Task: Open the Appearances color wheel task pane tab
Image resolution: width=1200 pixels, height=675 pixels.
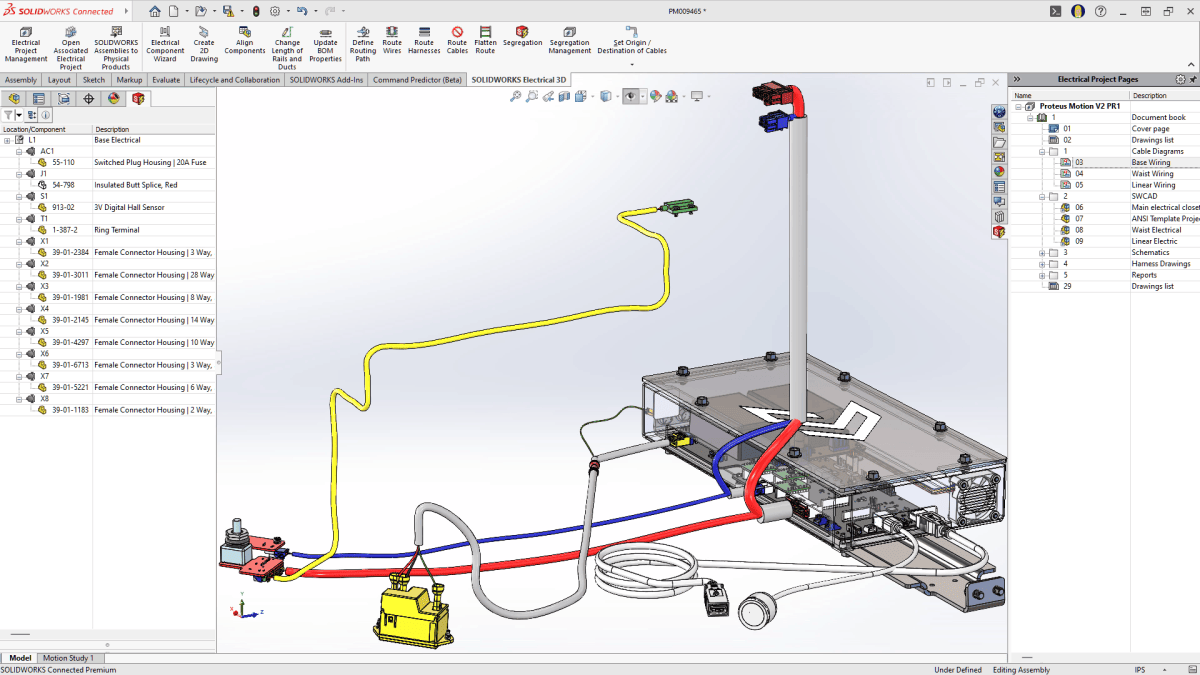Action: [999, 170]
